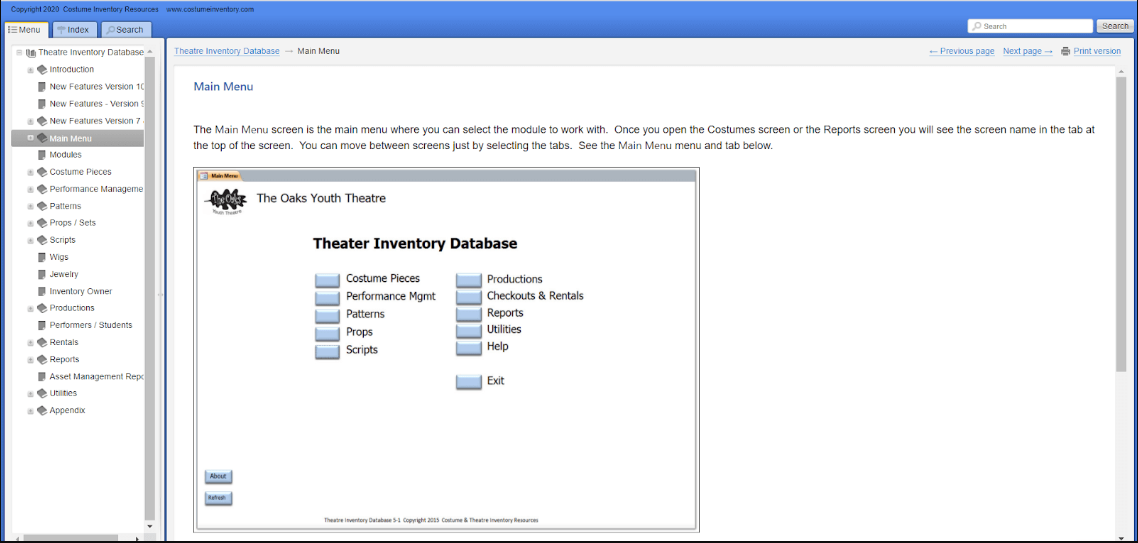Click the tree scrollbar down arrow
The image size is (1138, 543).
click(x=150, y=526)
